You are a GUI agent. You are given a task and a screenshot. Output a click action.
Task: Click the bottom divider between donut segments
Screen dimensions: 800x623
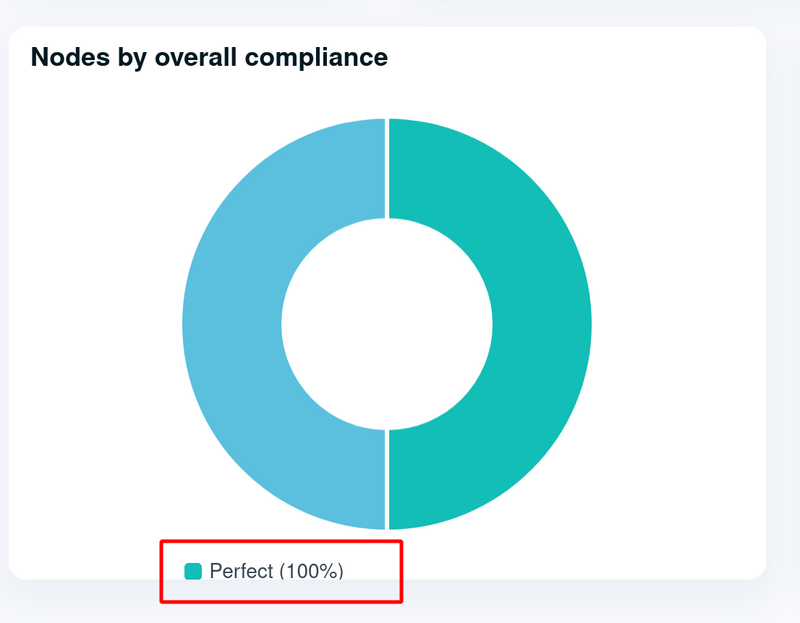tap(387, 480)
